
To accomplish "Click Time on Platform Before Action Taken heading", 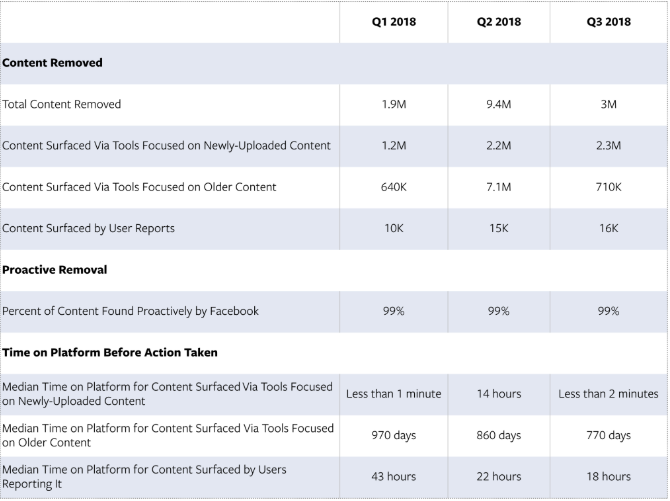I will (110, 353).
